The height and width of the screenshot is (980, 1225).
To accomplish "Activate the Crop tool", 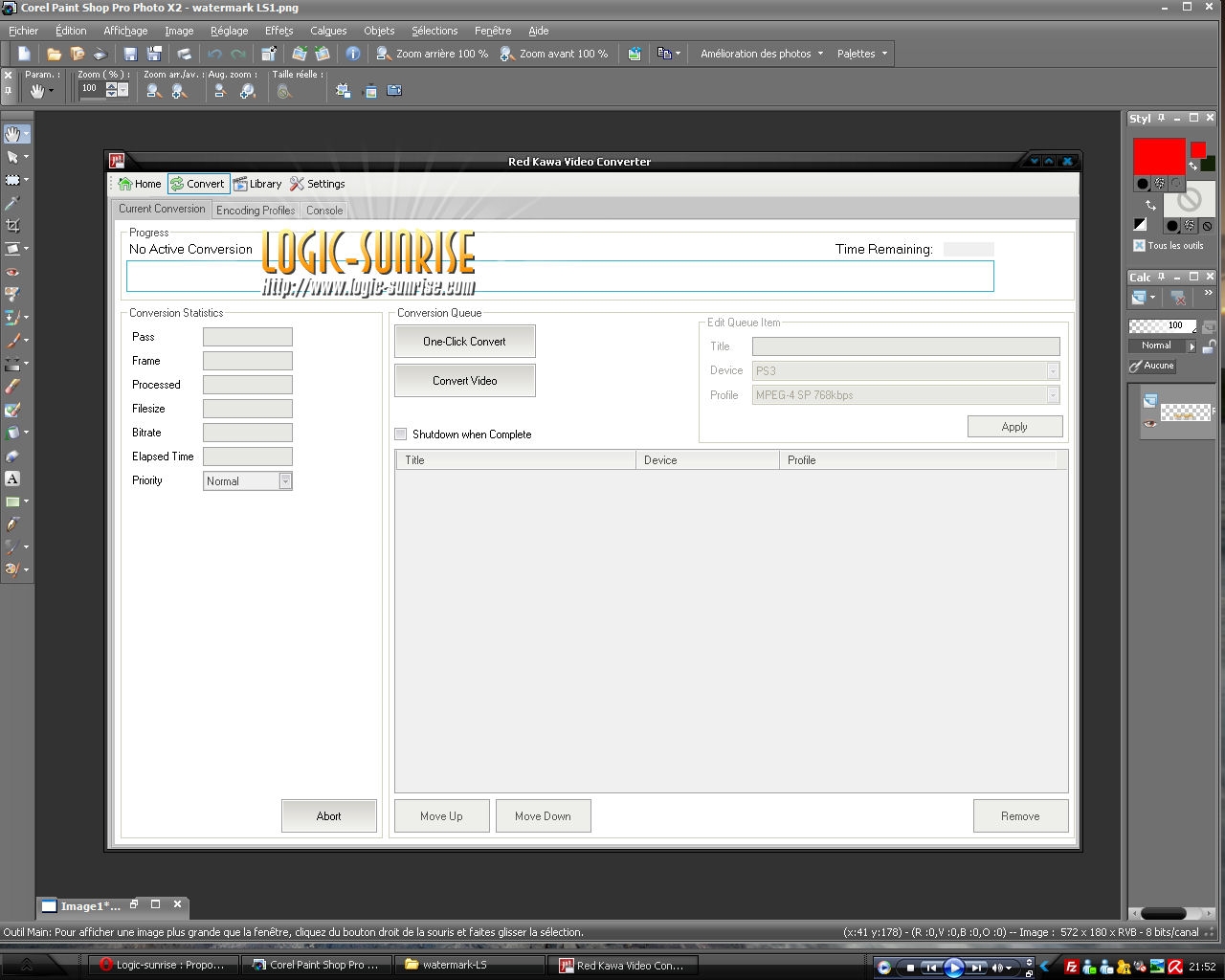I will (12, 226).
